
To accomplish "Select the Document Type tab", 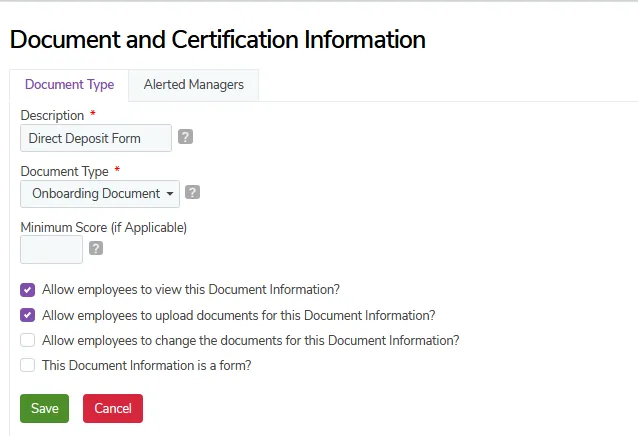I will pos(69,85).
